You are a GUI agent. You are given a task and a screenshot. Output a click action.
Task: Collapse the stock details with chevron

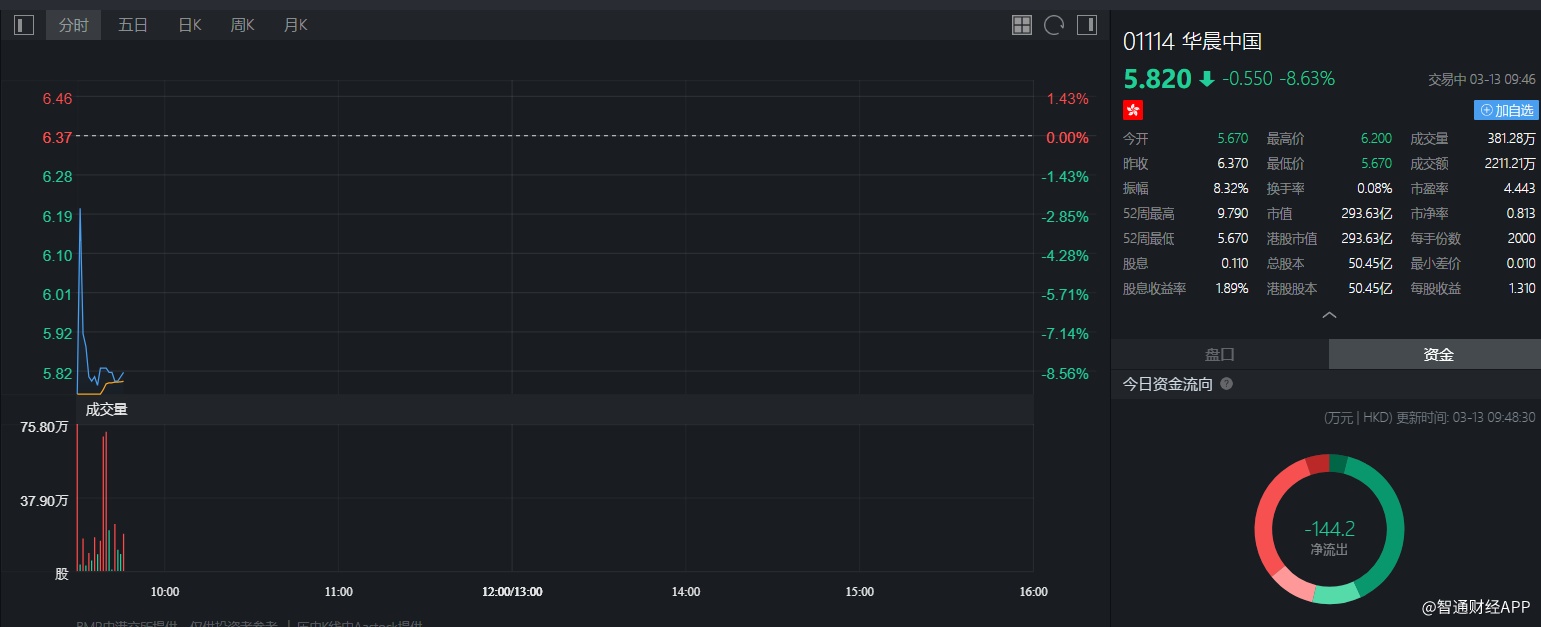click(1329, 315)
